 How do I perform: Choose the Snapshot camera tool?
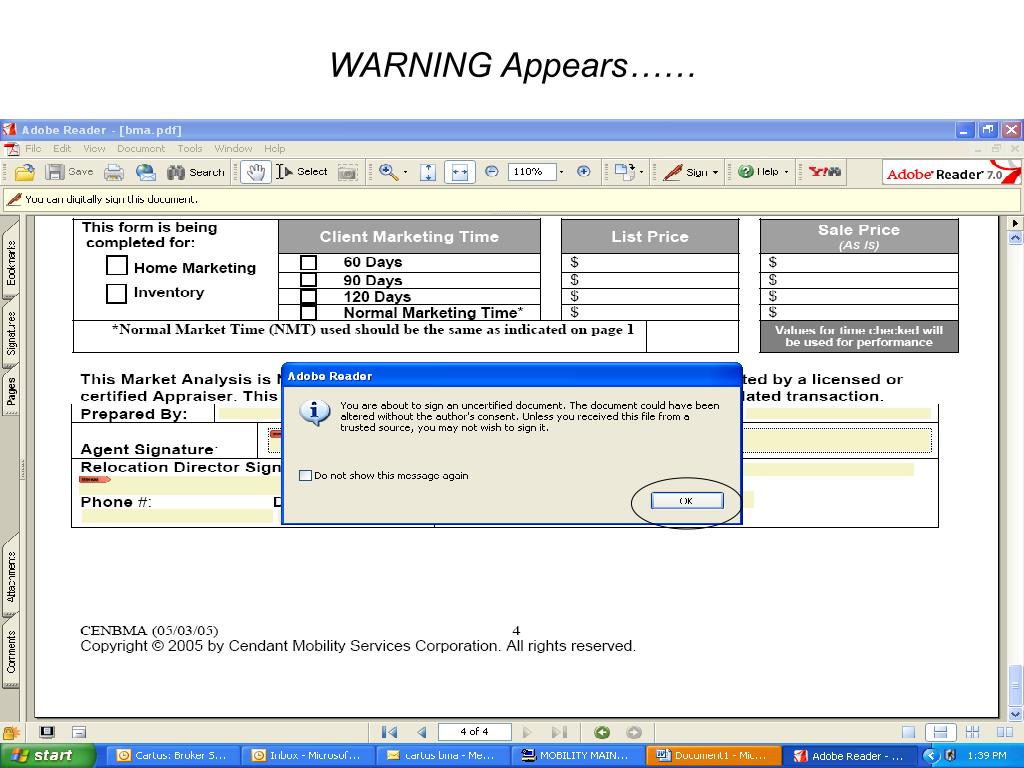[347, 172]
